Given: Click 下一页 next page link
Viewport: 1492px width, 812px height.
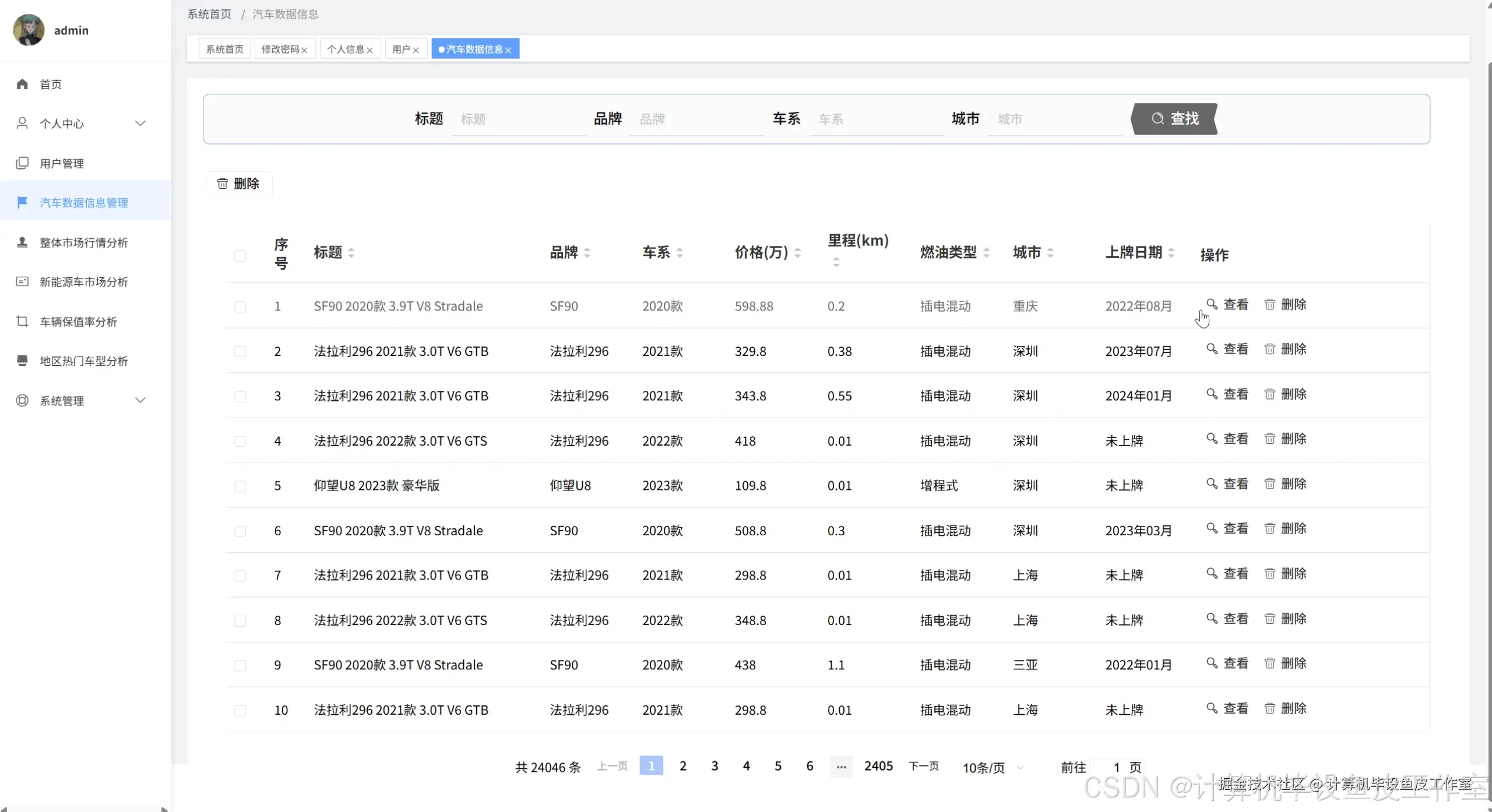Looking at the screenshot, I should 923,766.
